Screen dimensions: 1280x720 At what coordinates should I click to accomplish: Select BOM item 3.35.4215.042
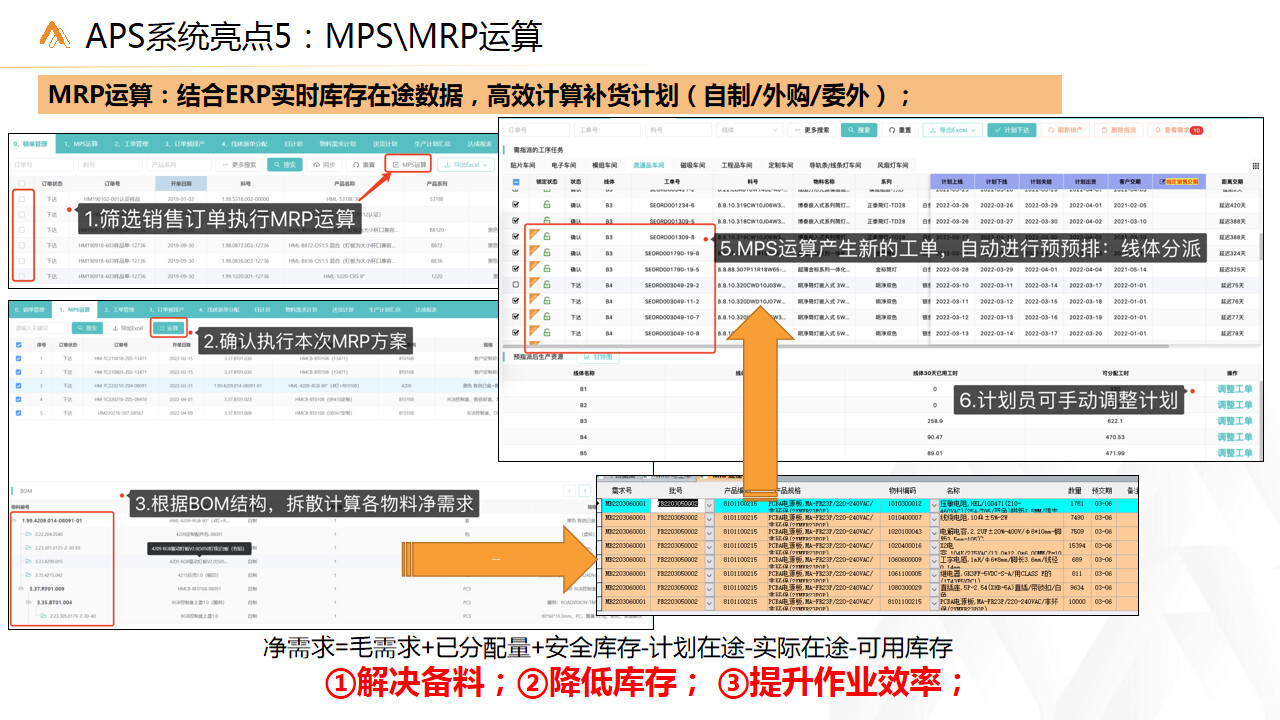50,575
